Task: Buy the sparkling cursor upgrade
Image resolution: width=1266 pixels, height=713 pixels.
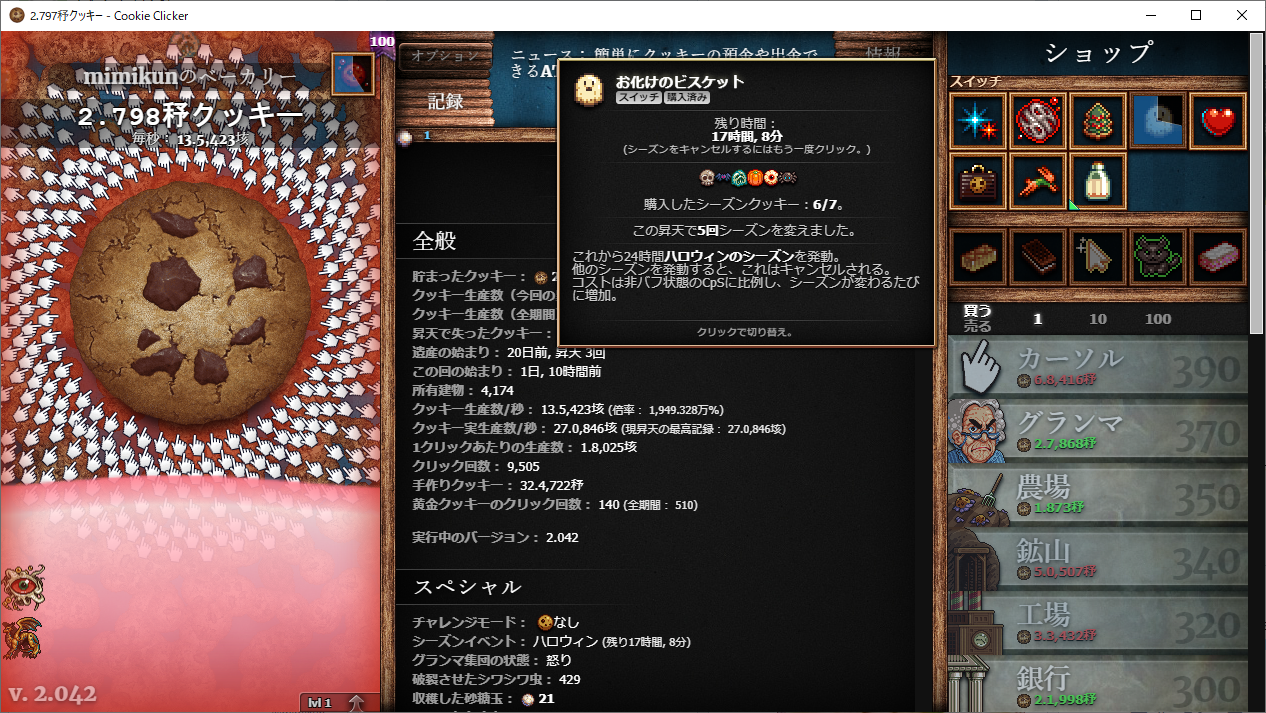Action: tap(1097, 257)
